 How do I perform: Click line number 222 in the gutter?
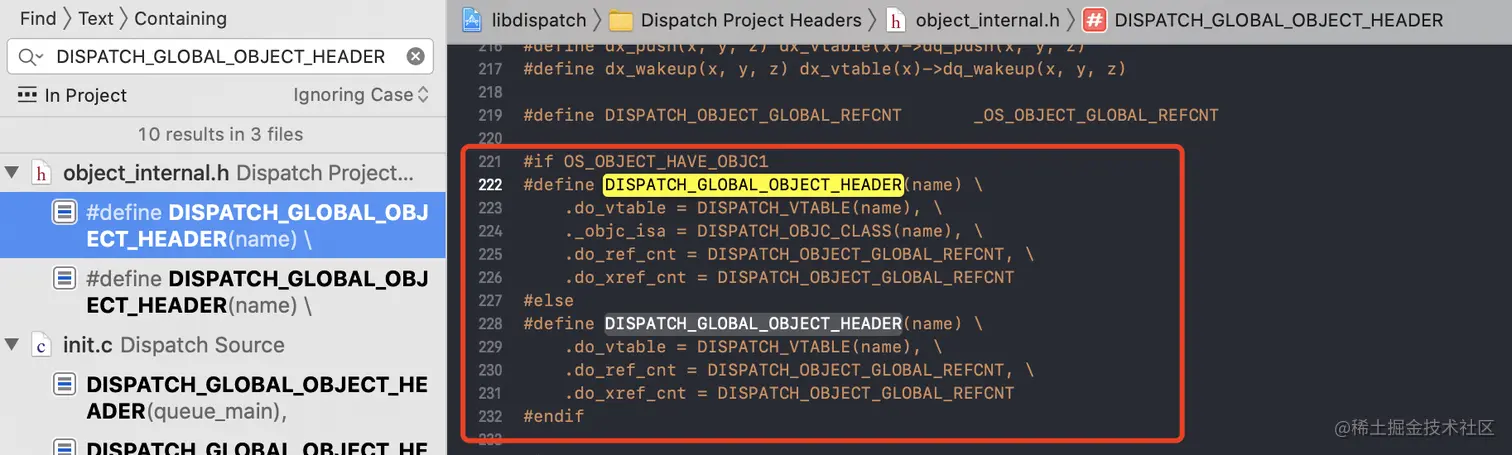click(490, 185)
